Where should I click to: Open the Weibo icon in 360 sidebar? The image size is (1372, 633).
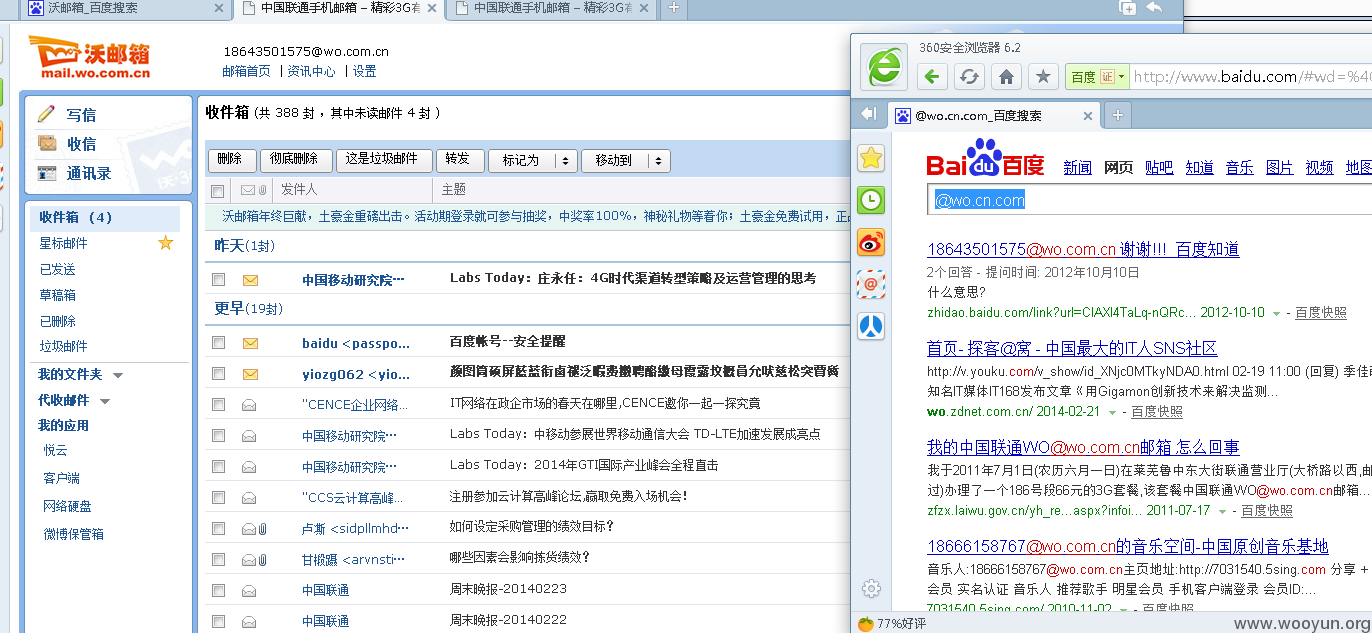tap(871, 242)
